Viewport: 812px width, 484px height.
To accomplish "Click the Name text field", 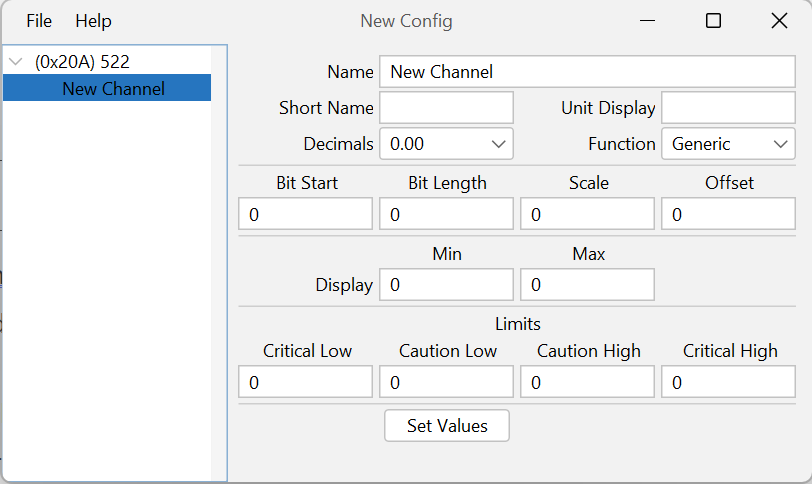I will click(x=587, y=72).
